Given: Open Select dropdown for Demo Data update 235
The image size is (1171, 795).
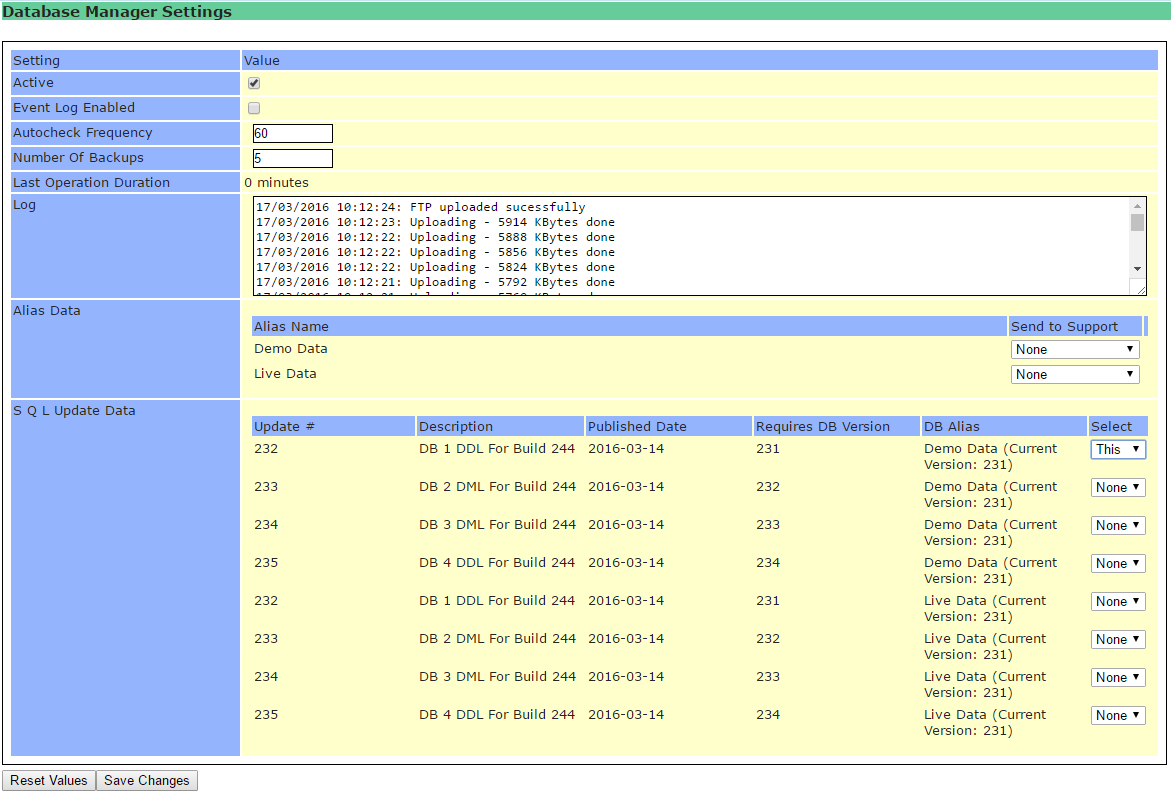Looking at the screenshot, I should point(1118,564).
